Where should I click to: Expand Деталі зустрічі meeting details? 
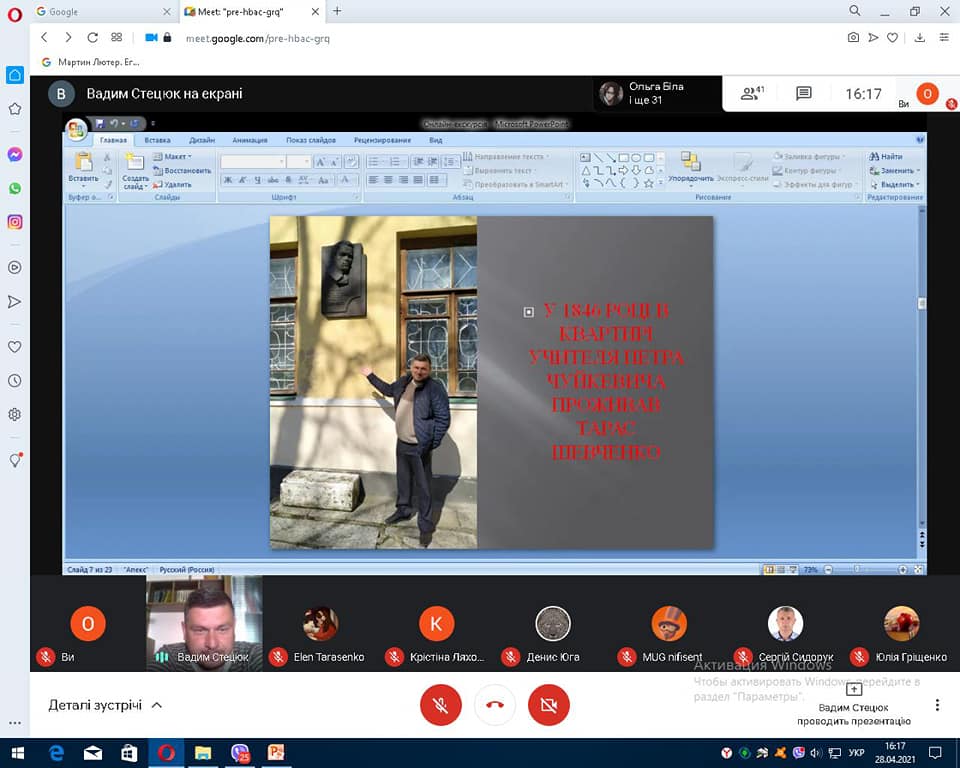pos(105,705)
